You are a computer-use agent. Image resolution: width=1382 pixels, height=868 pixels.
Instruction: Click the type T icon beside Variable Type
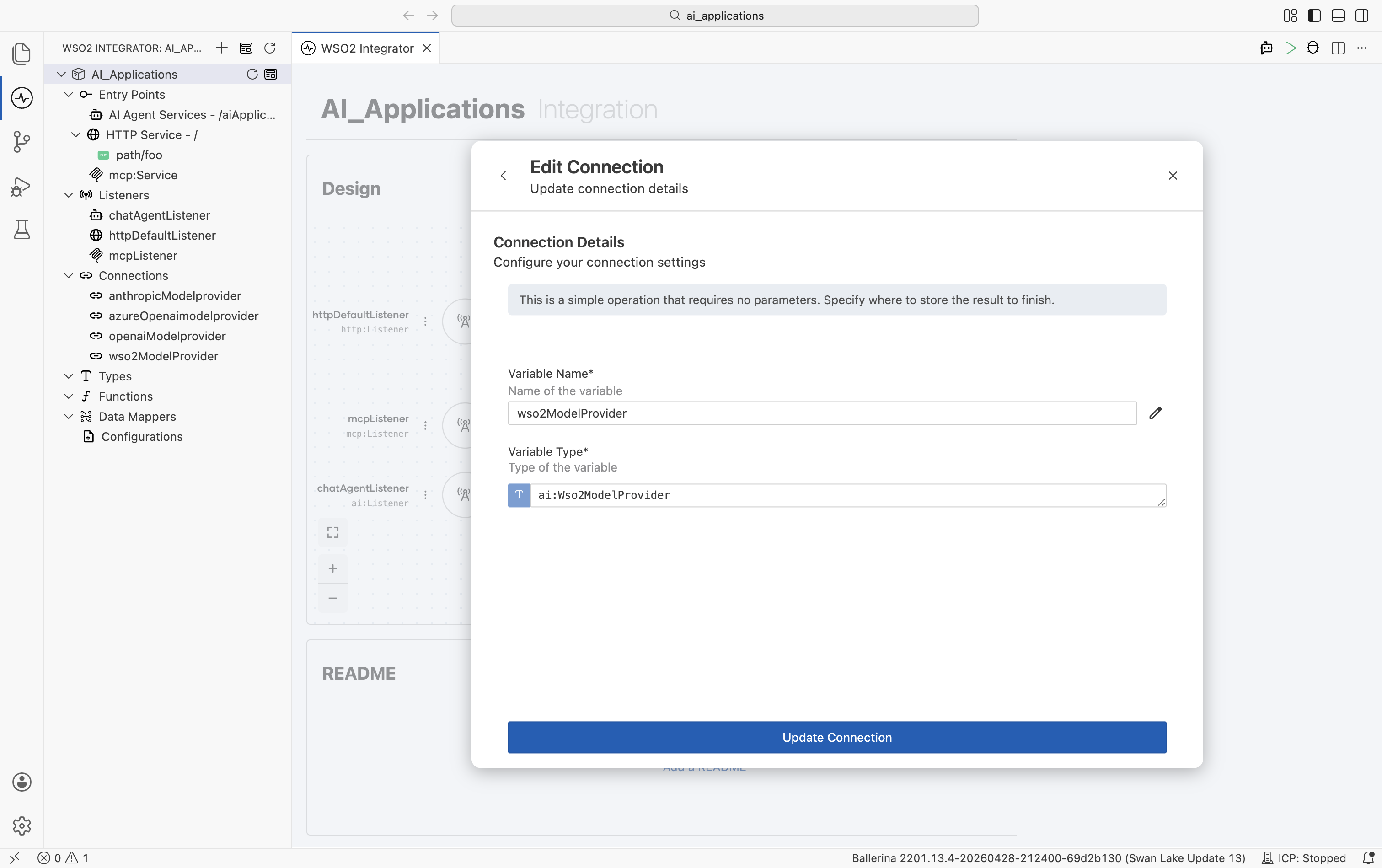519,495
